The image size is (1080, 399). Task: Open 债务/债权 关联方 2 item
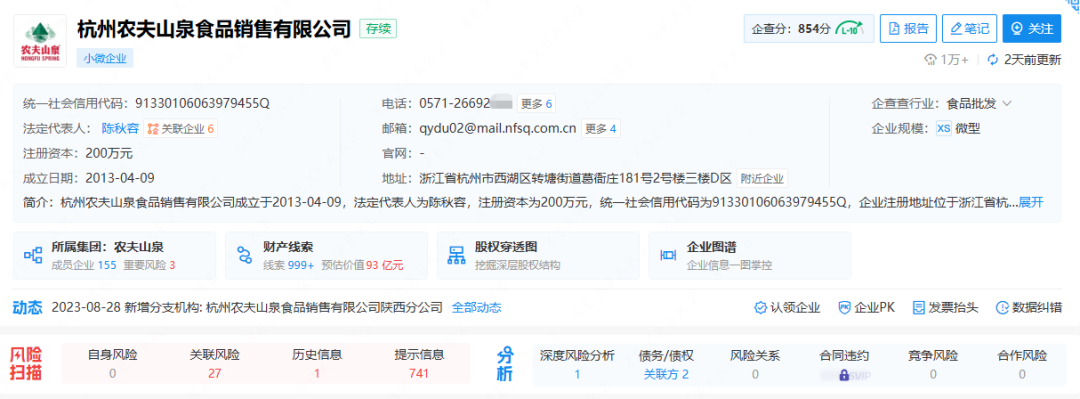point(666,365)
